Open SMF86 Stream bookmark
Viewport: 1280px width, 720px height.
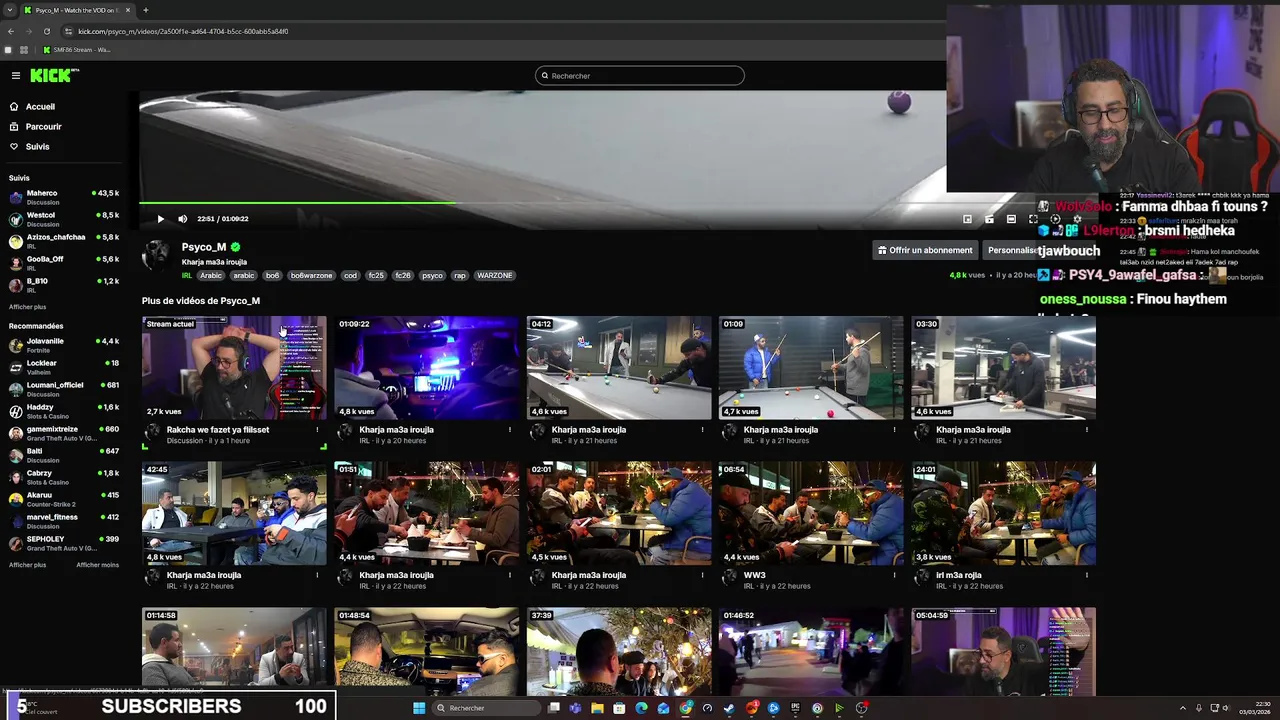tap(77, 50)
